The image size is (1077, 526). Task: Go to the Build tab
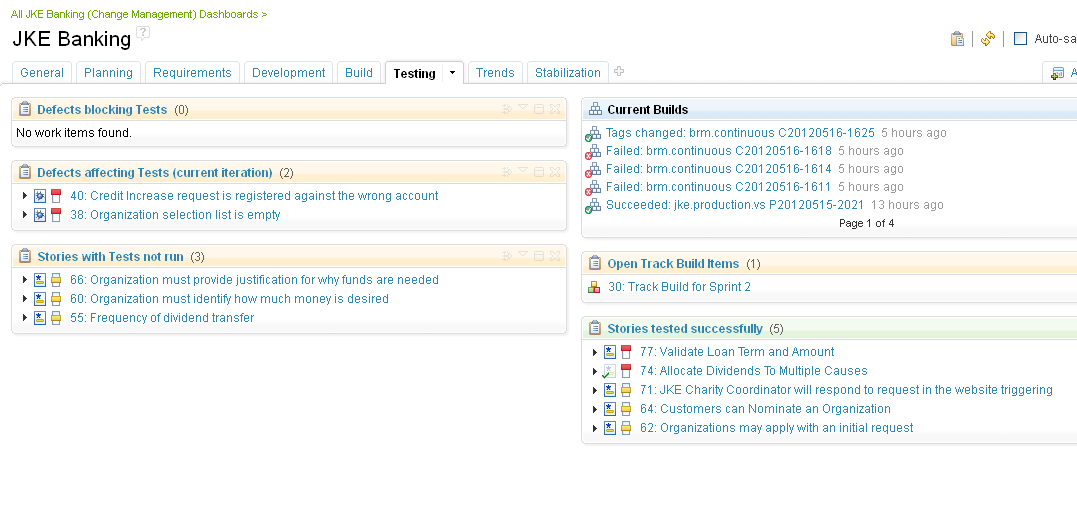point(359,73)
